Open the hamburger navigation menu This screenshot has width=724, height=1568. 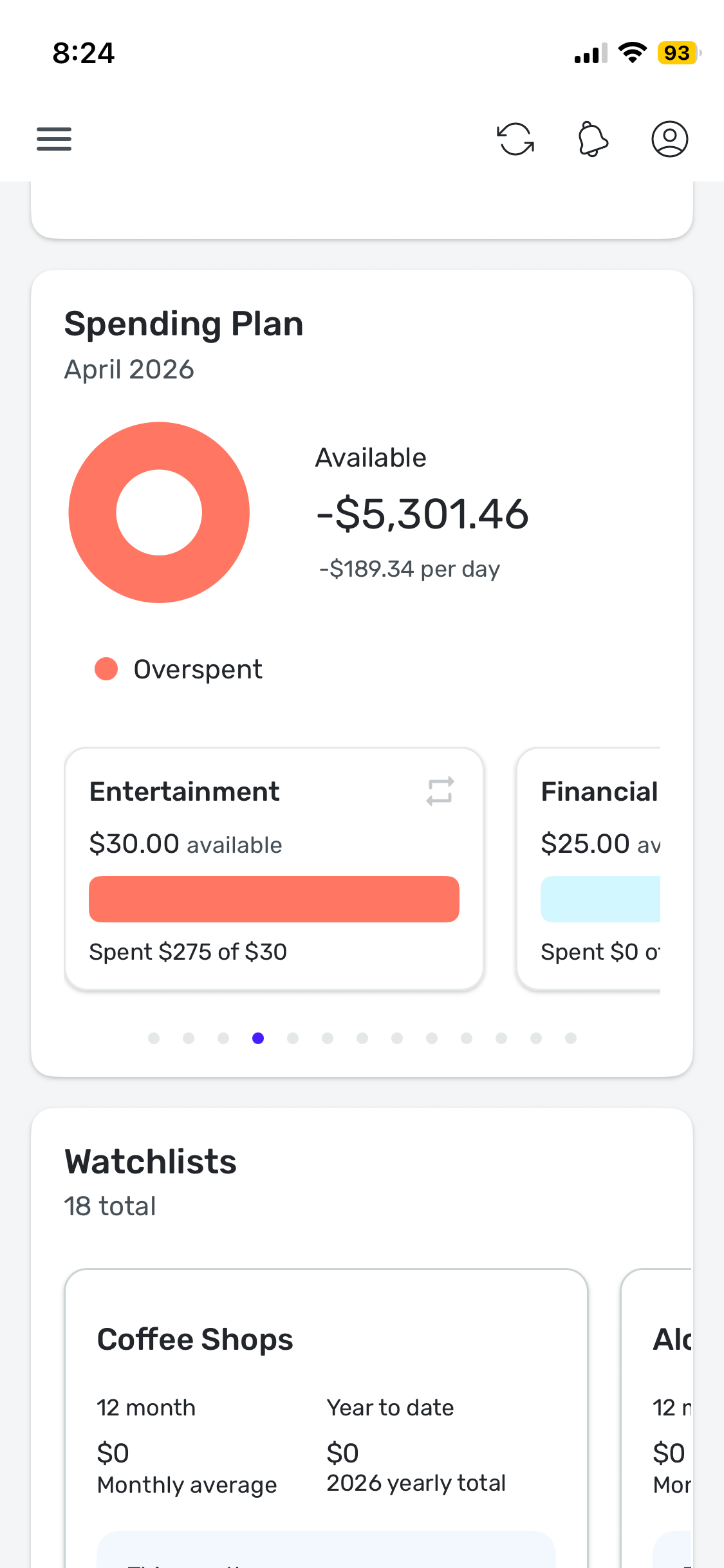[54, 139]
